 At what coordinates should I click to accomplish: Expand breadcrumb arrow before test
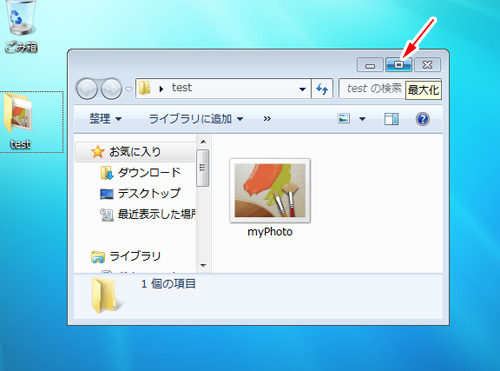point(161,89)
